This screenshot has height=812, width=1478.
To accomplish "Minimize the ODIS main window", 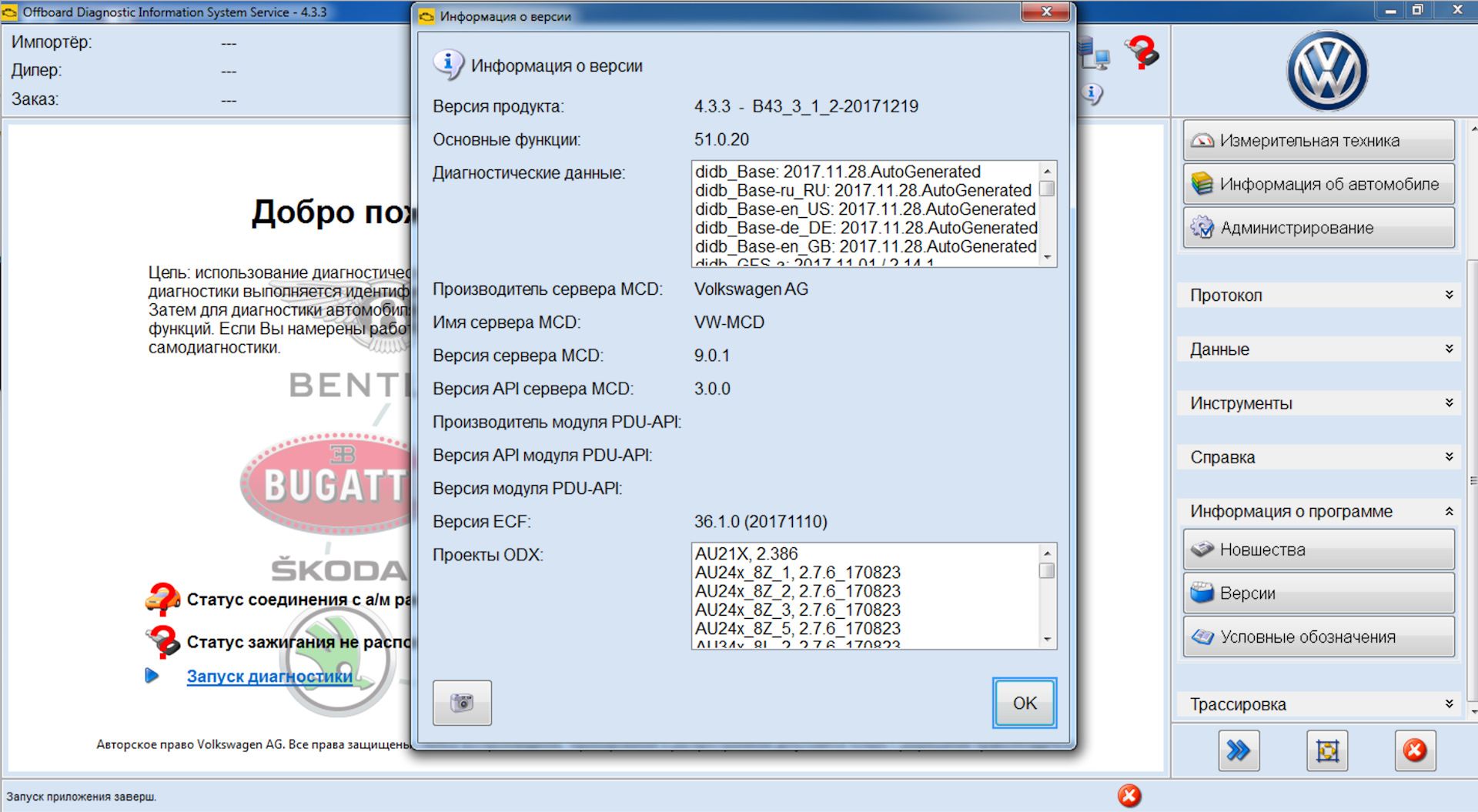I will click(1389, 11).
